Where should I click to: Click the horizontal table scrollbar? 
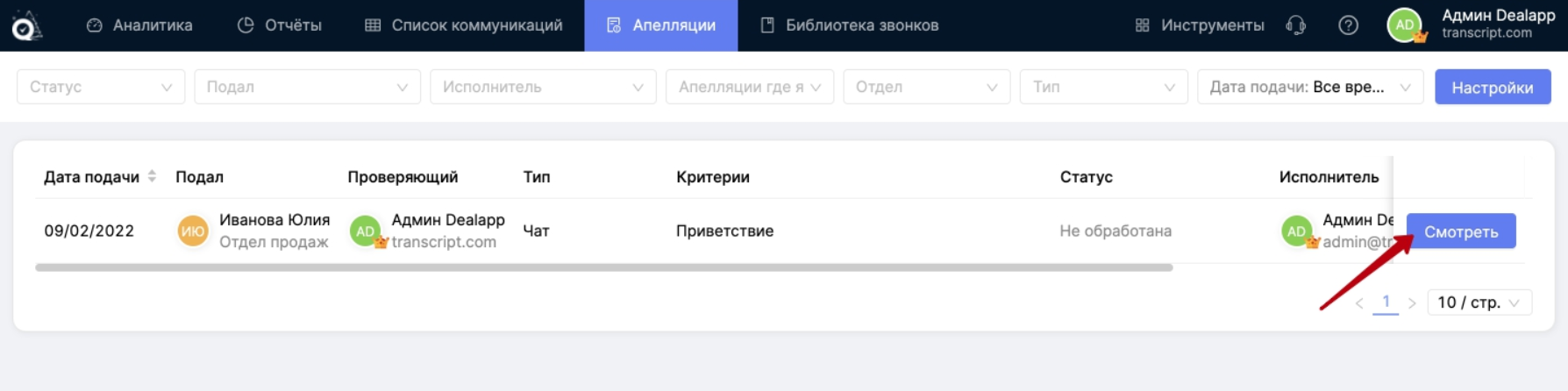pos(603,267)
